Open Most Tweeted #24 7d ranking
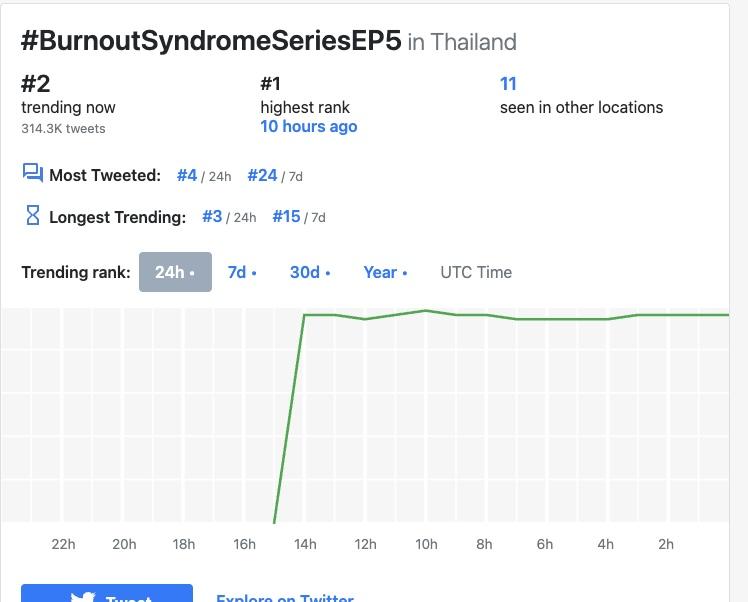 (x=262, y=175)
